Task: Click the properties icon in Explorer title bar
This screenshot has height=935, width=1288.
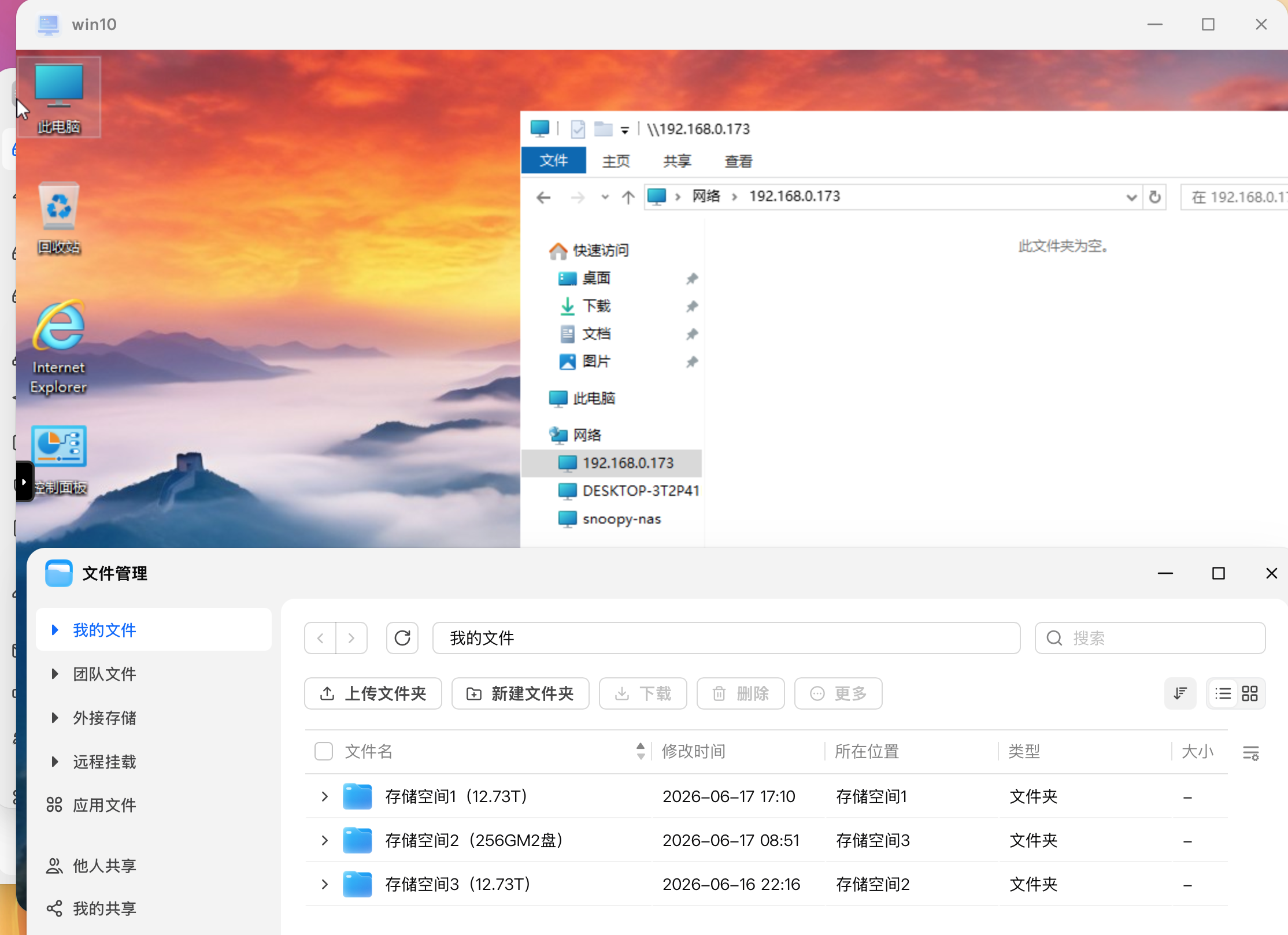Action: (x=578, y=129)
